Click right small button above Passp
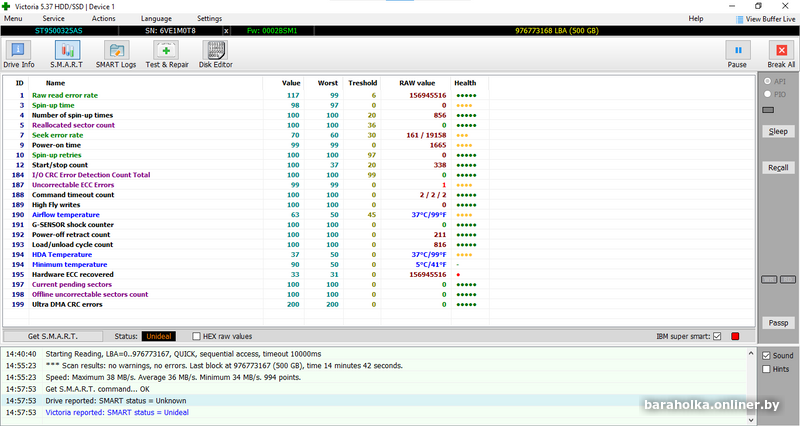 [788, 280]
